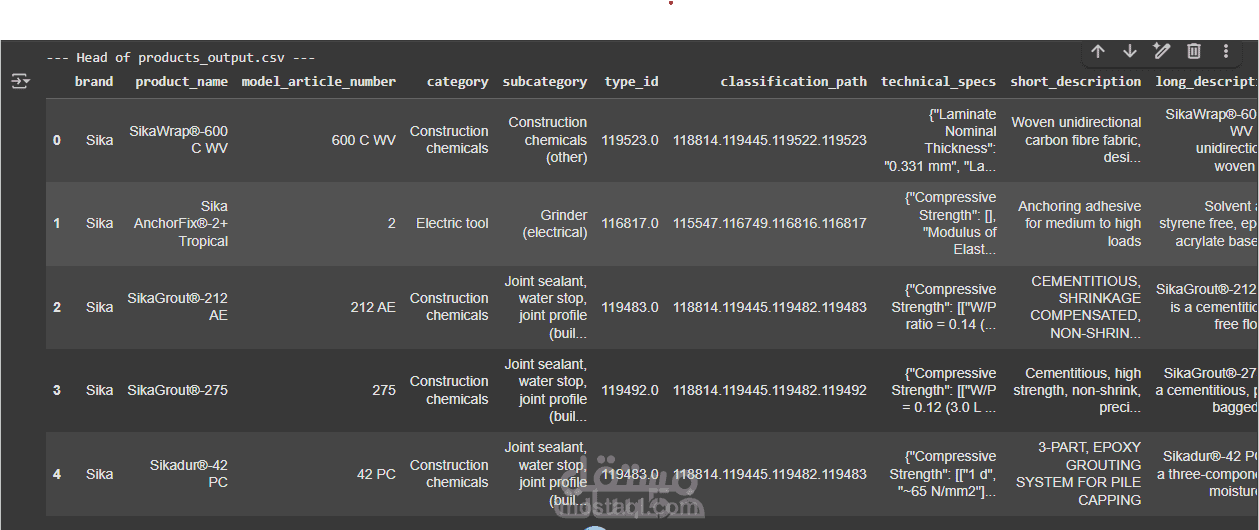Click model number 275
1259x530 pixels.
tap(384, 391)
